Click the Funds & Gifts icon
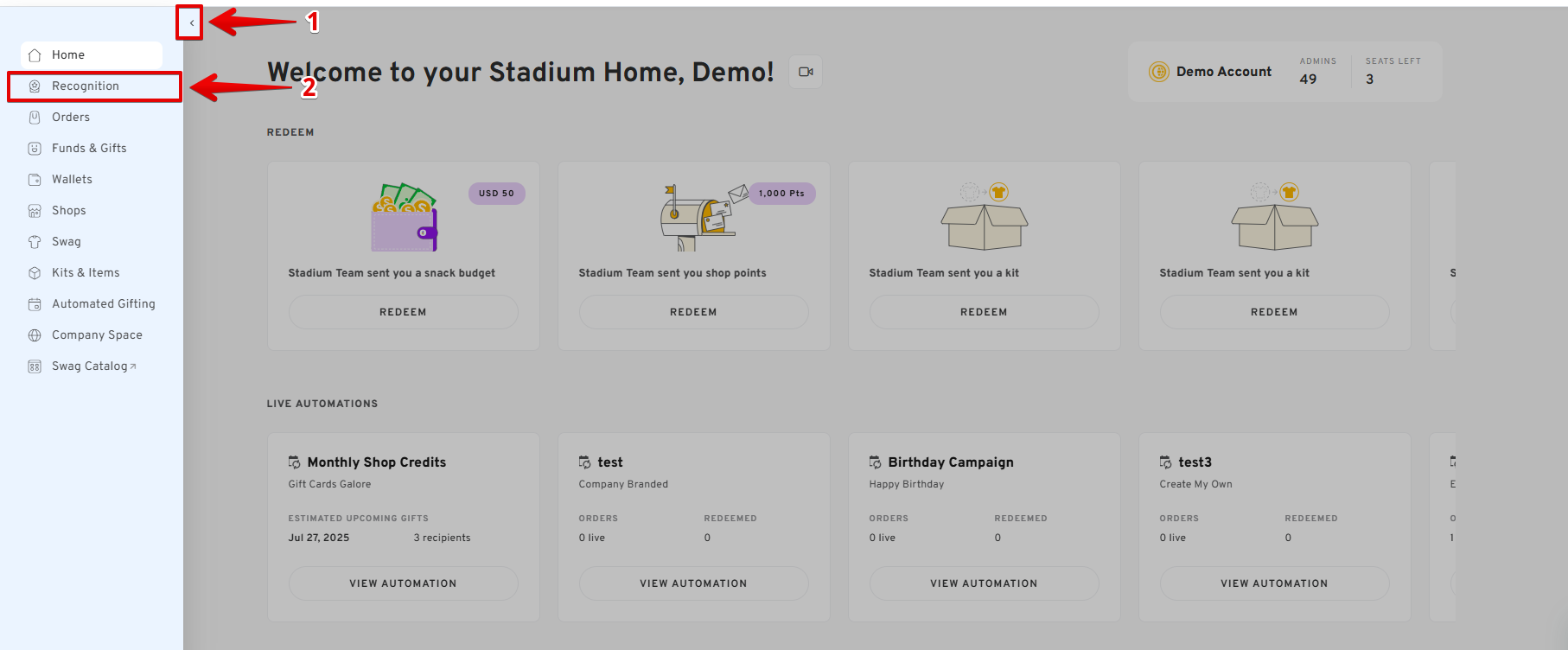The image size is (1568, 650). click(x=35, y=149)
